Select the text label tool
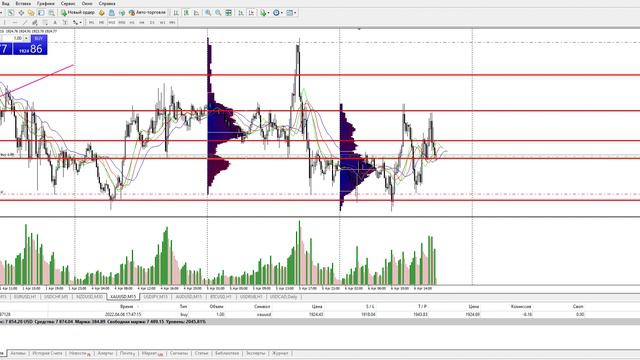Viewport: 640px width, 360px height. pos(65,22)
